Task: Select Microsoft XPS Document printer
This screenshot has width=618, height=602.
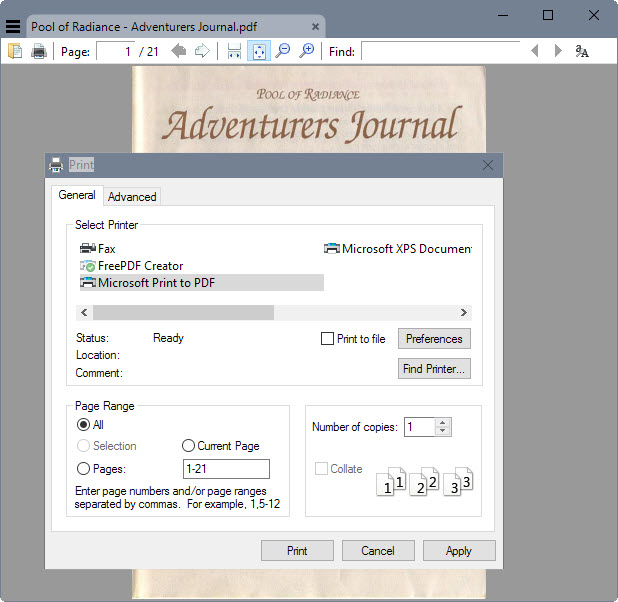Action: [398, 249]
